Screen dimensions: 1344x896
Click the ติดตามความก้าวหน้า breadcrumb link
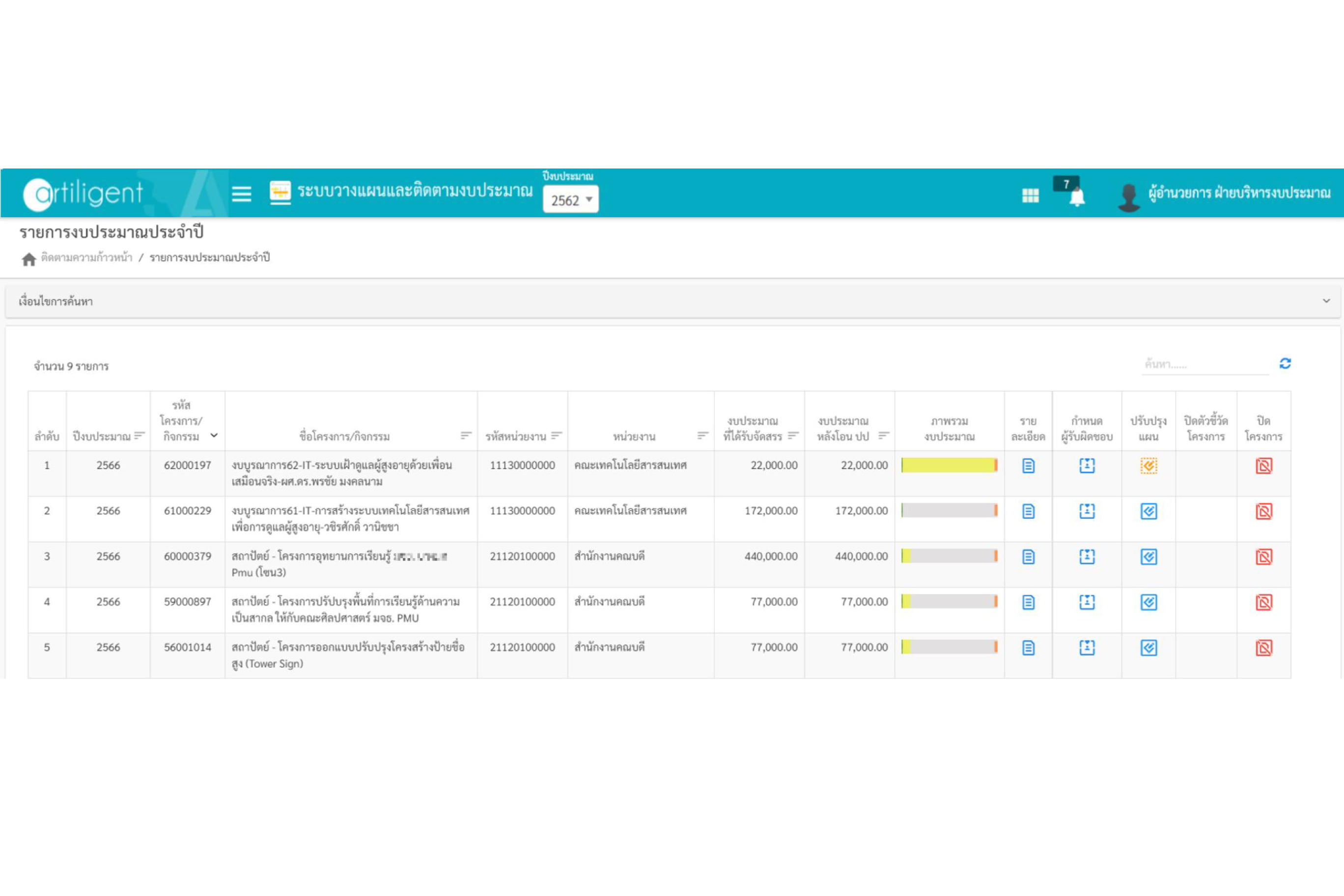tap(86, 258)
